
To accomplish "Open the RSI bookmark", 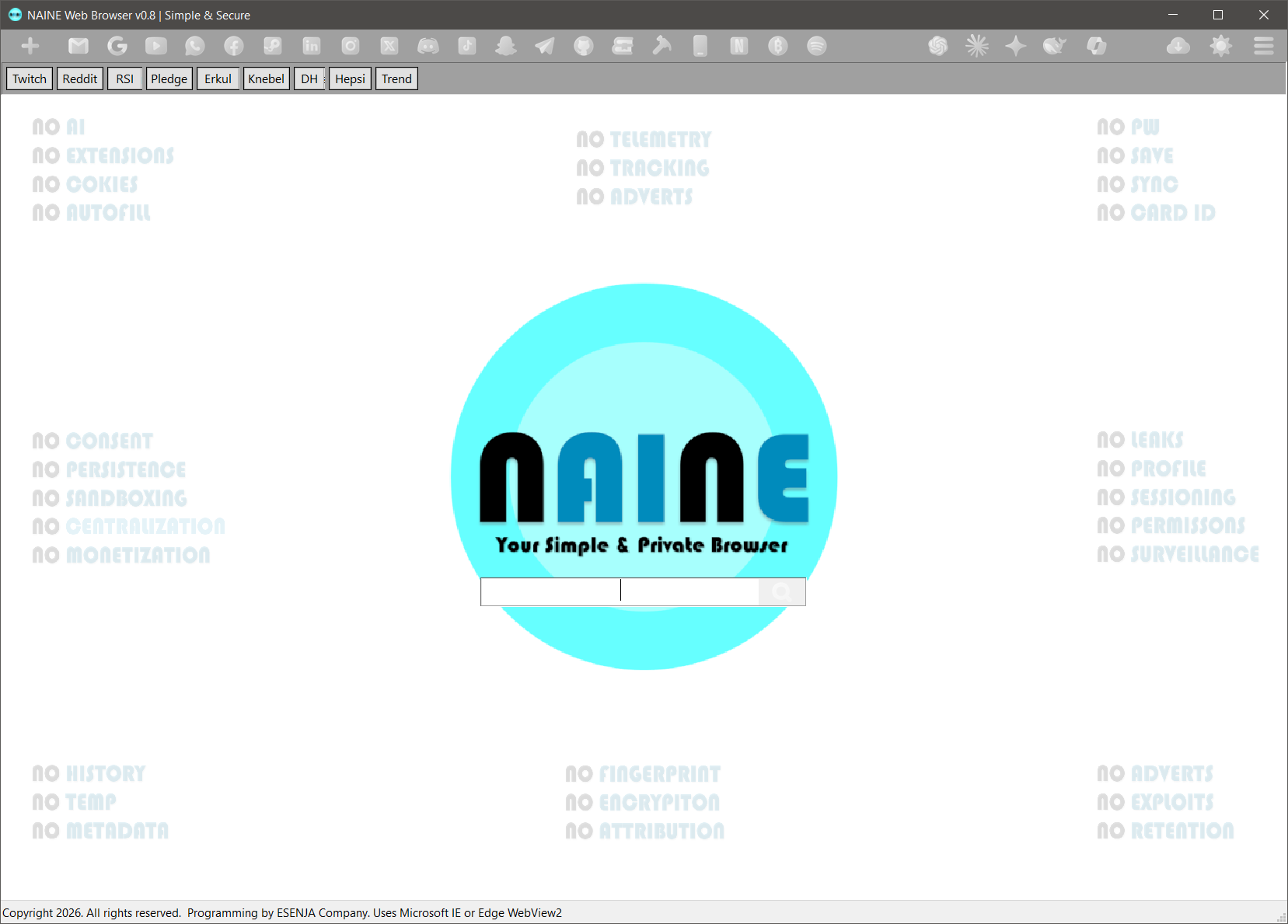I will (x=125, y=78).
